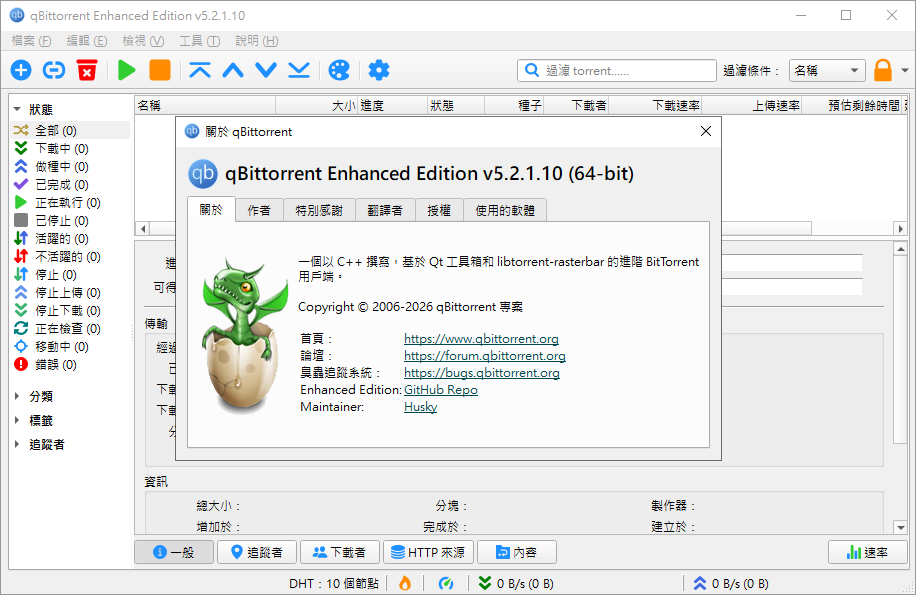916x595 pixels.
Task: Switch to the 翻譯者 tab
Action: (385, 210)
